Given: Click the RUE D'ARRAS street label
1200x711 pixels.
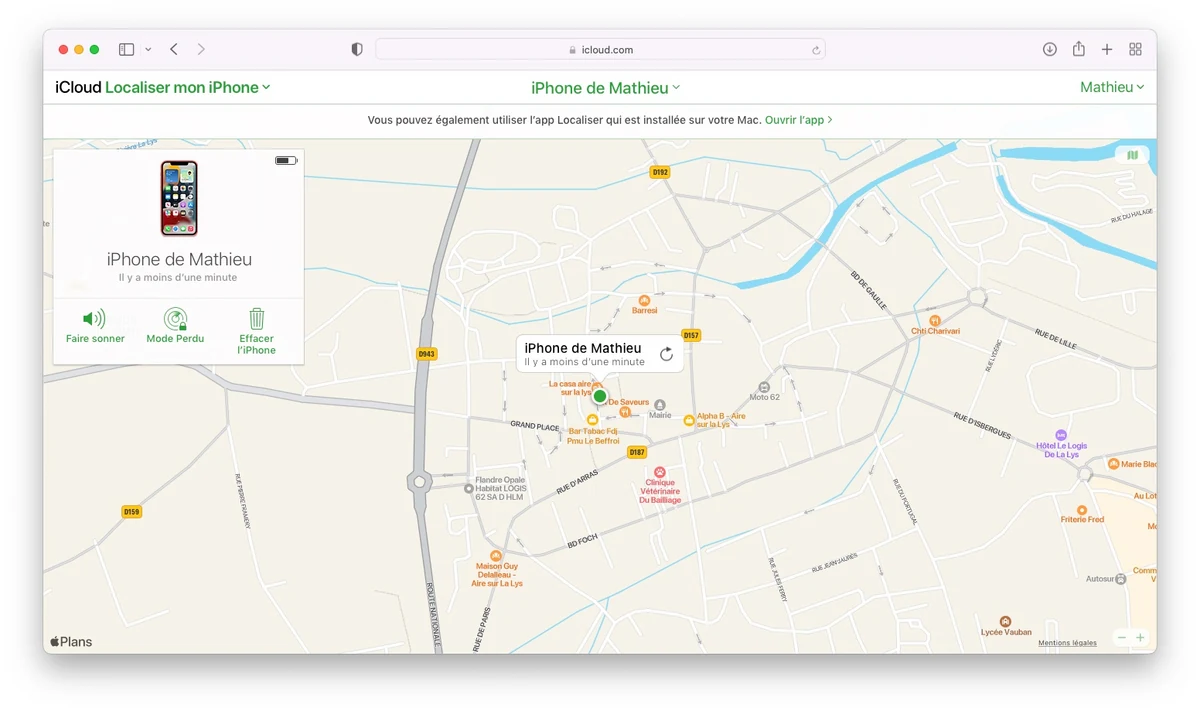Looking at the screenshot, I should tap(575, 482).
